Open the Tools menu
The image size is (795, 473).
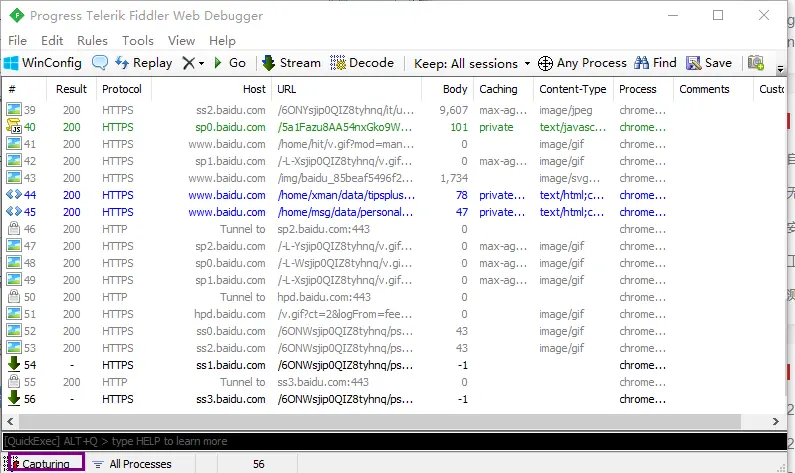click(x=137, y=41)
